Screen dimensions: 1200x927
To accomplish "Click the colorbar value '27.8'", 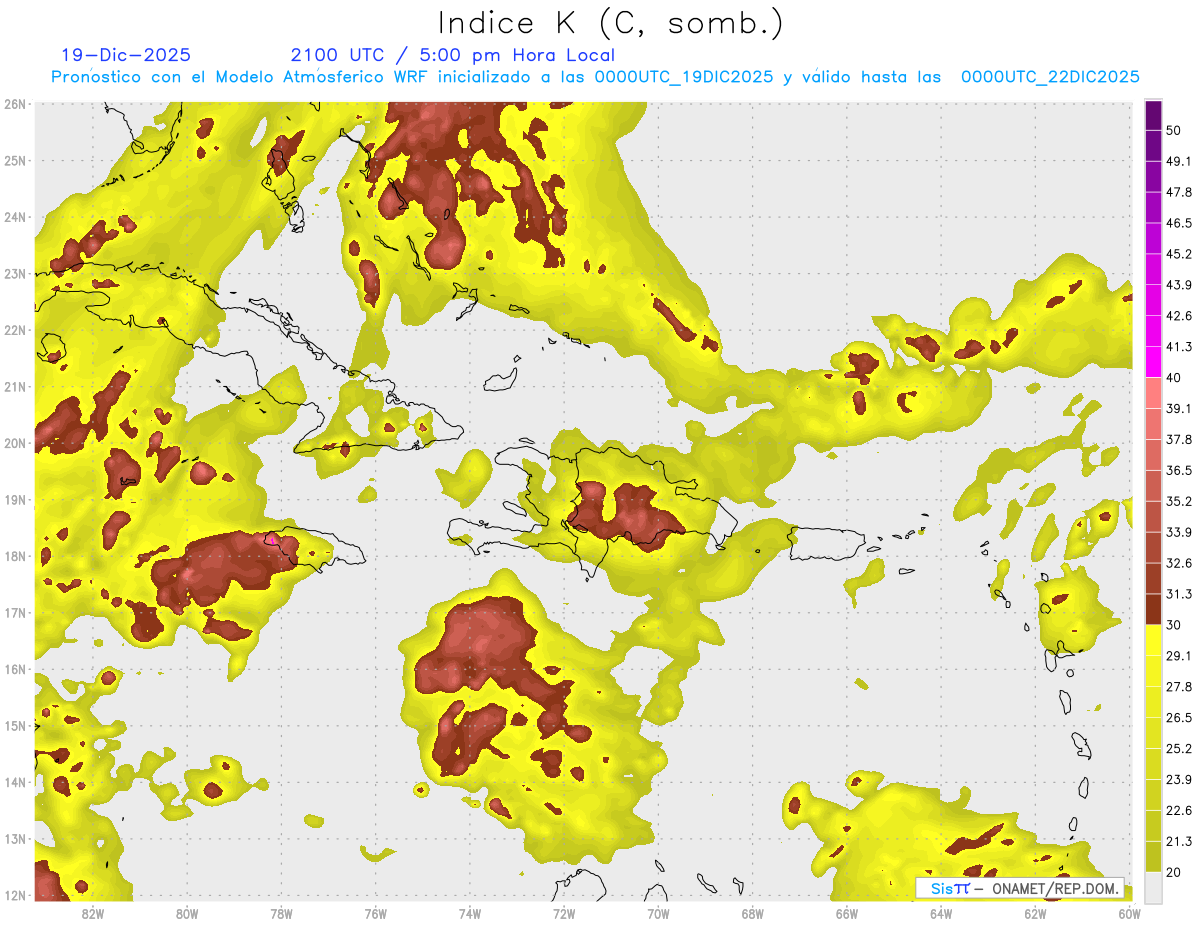I will click(x=1179, y=686).
